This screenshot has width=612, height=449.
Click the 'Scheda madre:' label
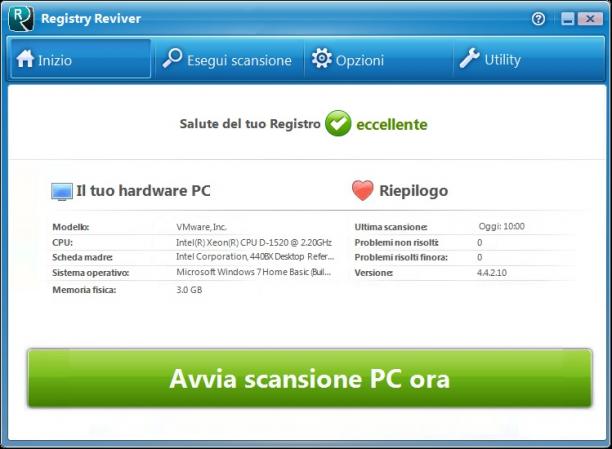82,257
